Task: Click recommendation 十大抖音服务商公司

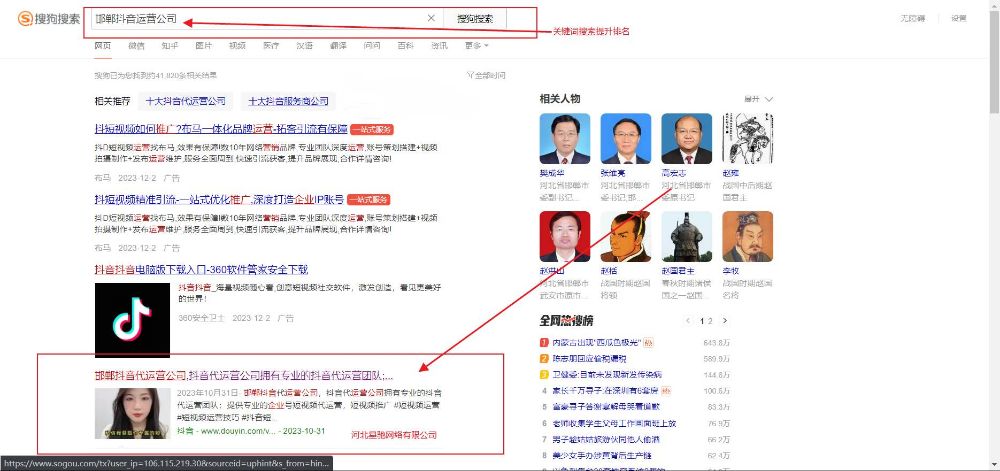Action: (x=288, y=101)
